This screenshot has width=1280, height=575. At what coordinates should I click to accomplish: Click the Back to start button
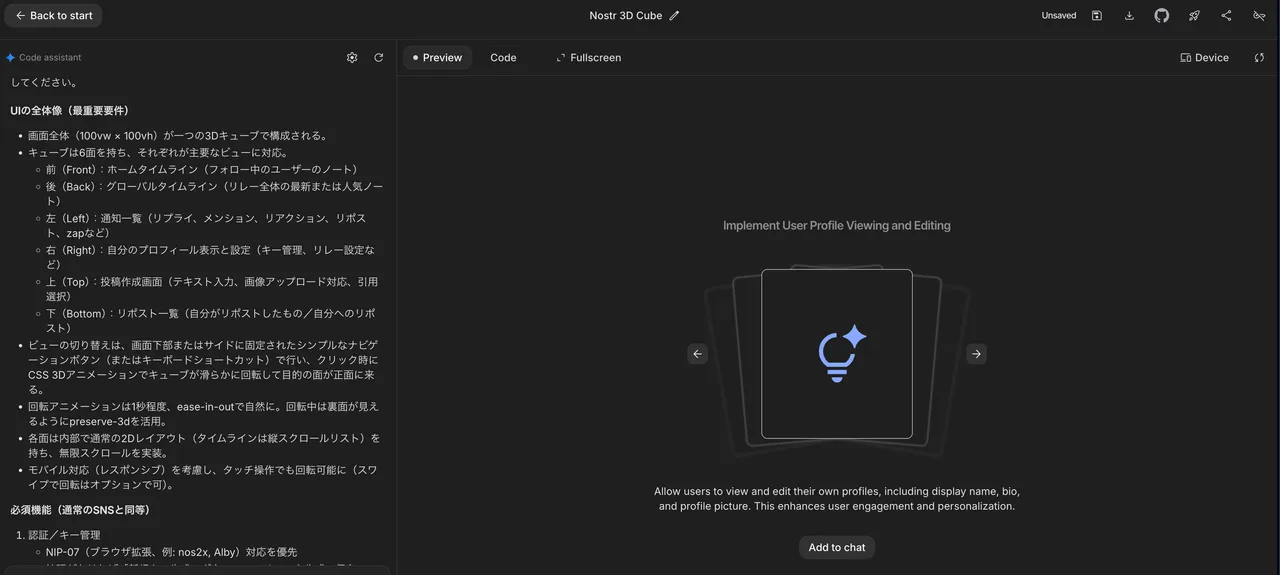coord(53,16)
